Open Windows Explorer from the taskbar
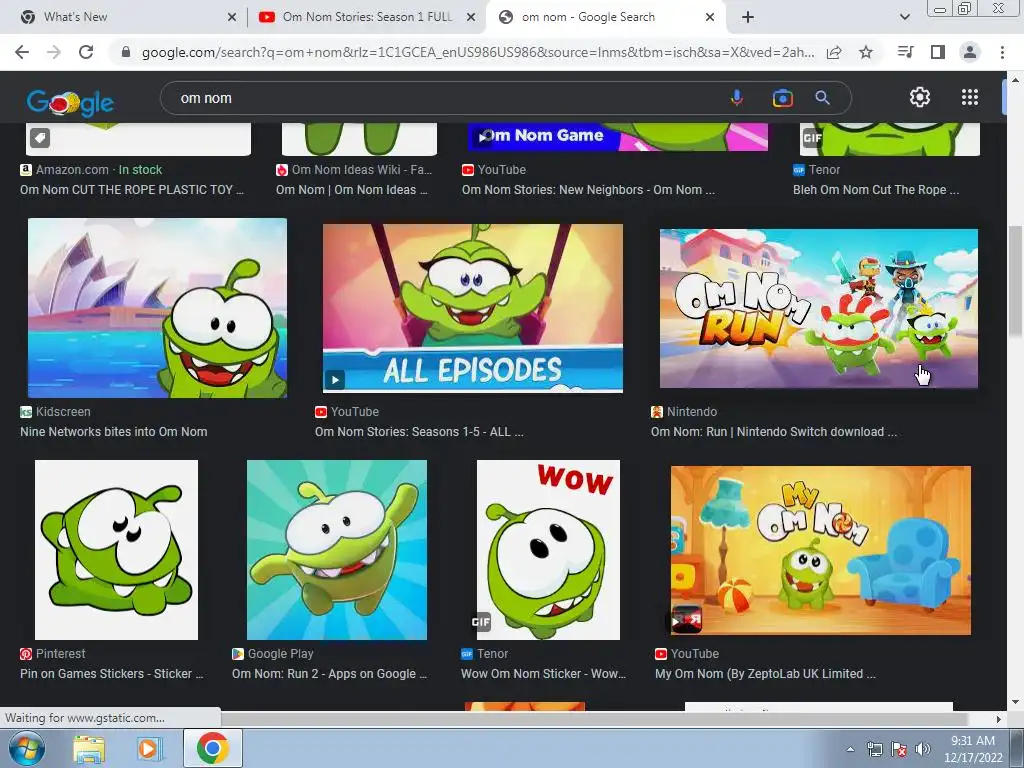Image resolution: width=1024 pixels, height=768 pixels. 89,749
